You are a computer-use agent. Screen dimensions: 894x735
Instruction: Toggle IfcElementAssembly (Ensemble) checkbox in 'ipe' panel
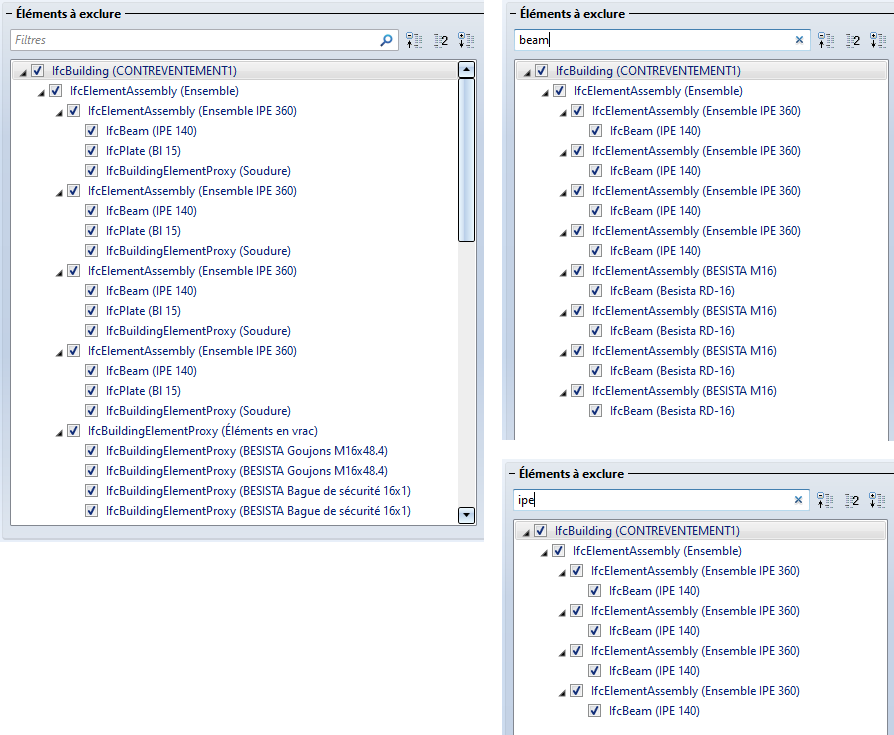point(558,551)
